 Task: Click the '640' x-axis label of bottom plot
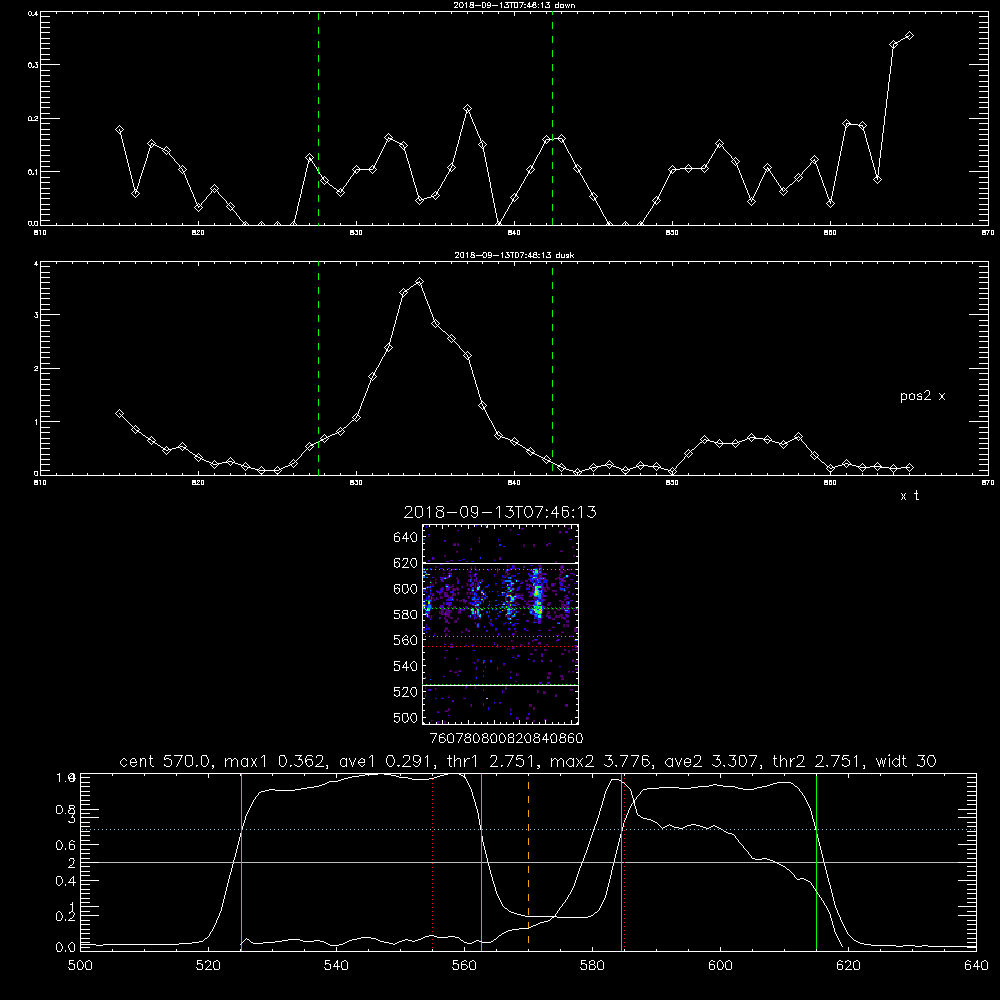976,966
